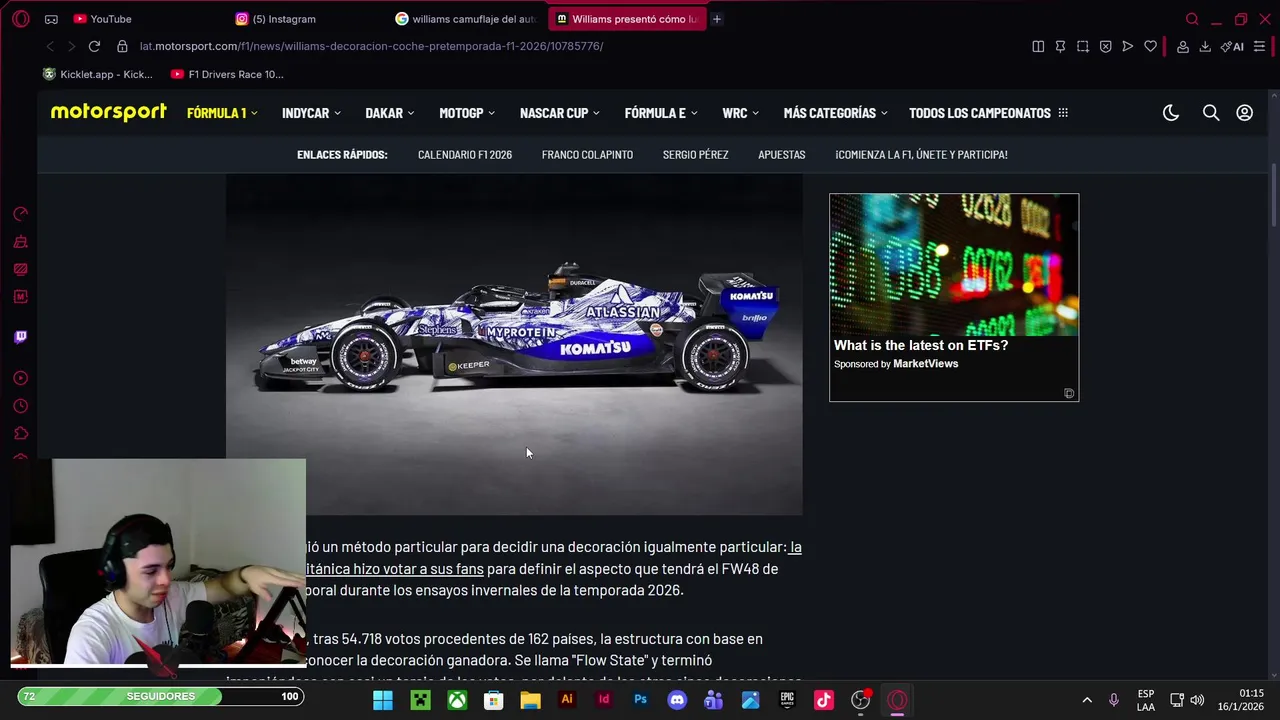Expand the WRC dropdown menu
This screenshot has height=720, width=1280.
(x=741, y=113)
